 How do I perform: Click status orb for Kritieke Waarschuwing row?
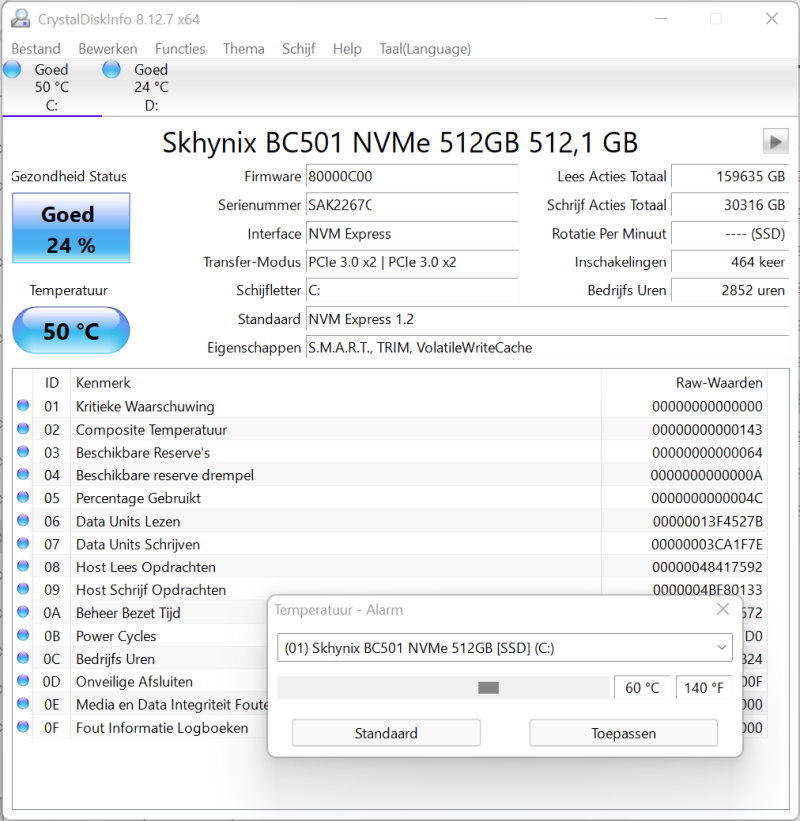coord(23,405)
